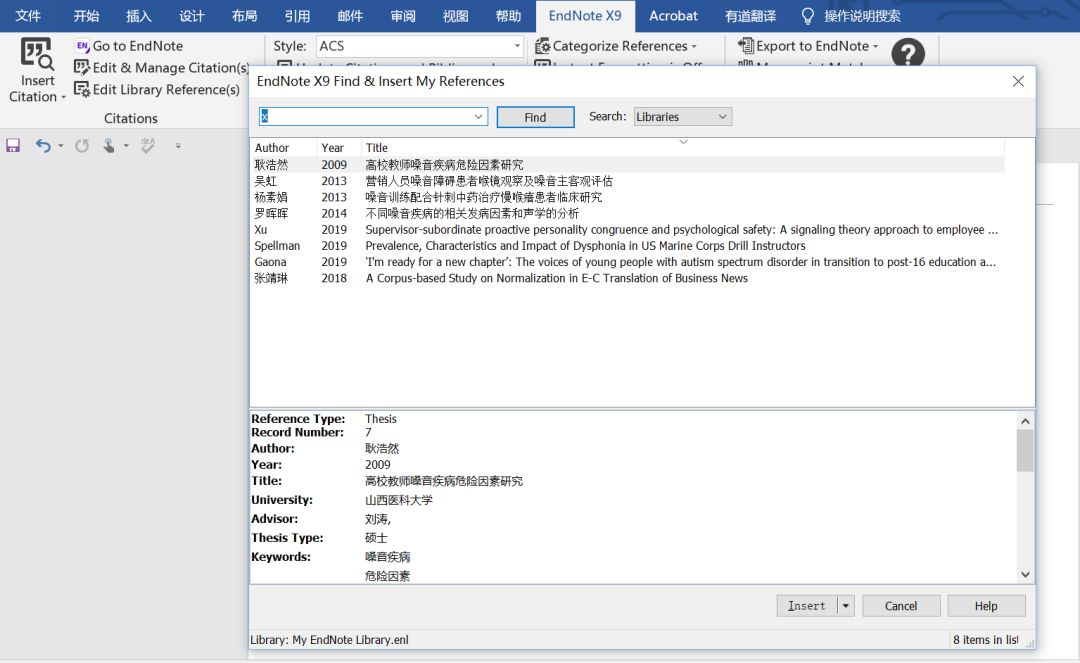Expand the search text history dropdown
This screenshot has width=1080, height=663.
[x=478, y=117]
